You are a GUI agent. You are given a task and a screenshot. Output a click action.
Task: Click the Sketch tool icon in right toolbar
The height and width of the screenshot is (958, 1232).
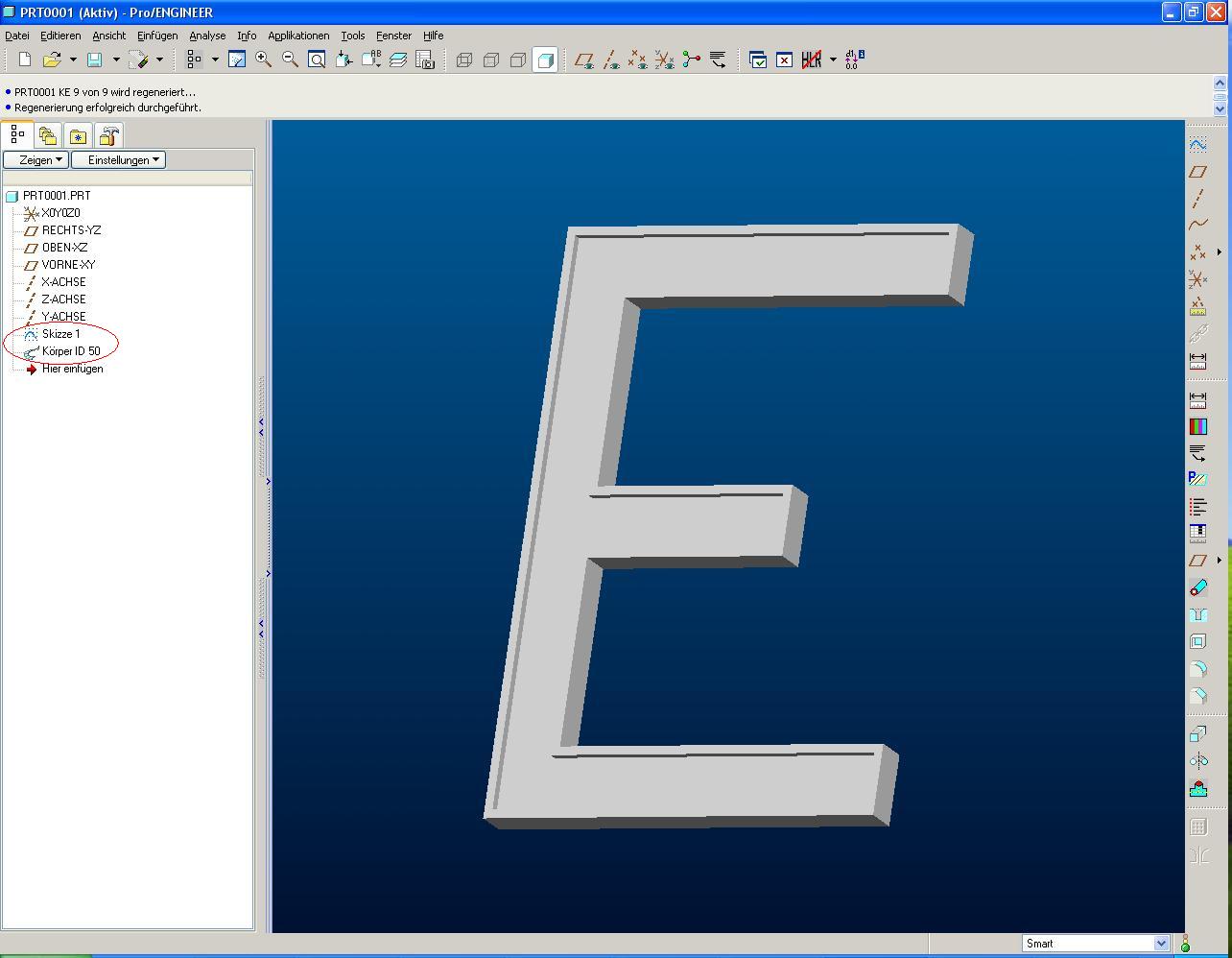pos(1197,144)
